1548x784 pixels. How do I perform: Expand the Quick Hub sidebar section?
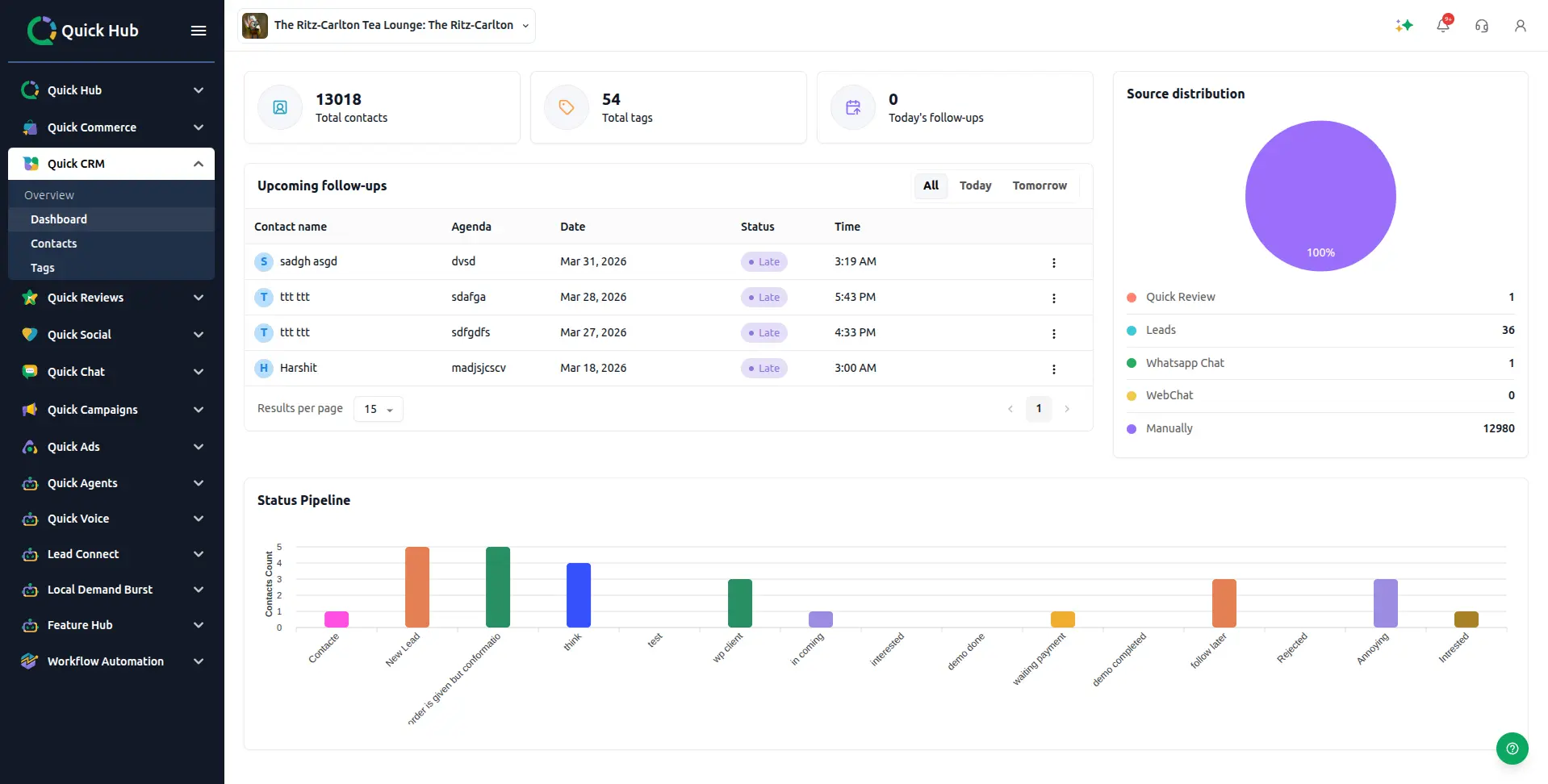(199, 90)
